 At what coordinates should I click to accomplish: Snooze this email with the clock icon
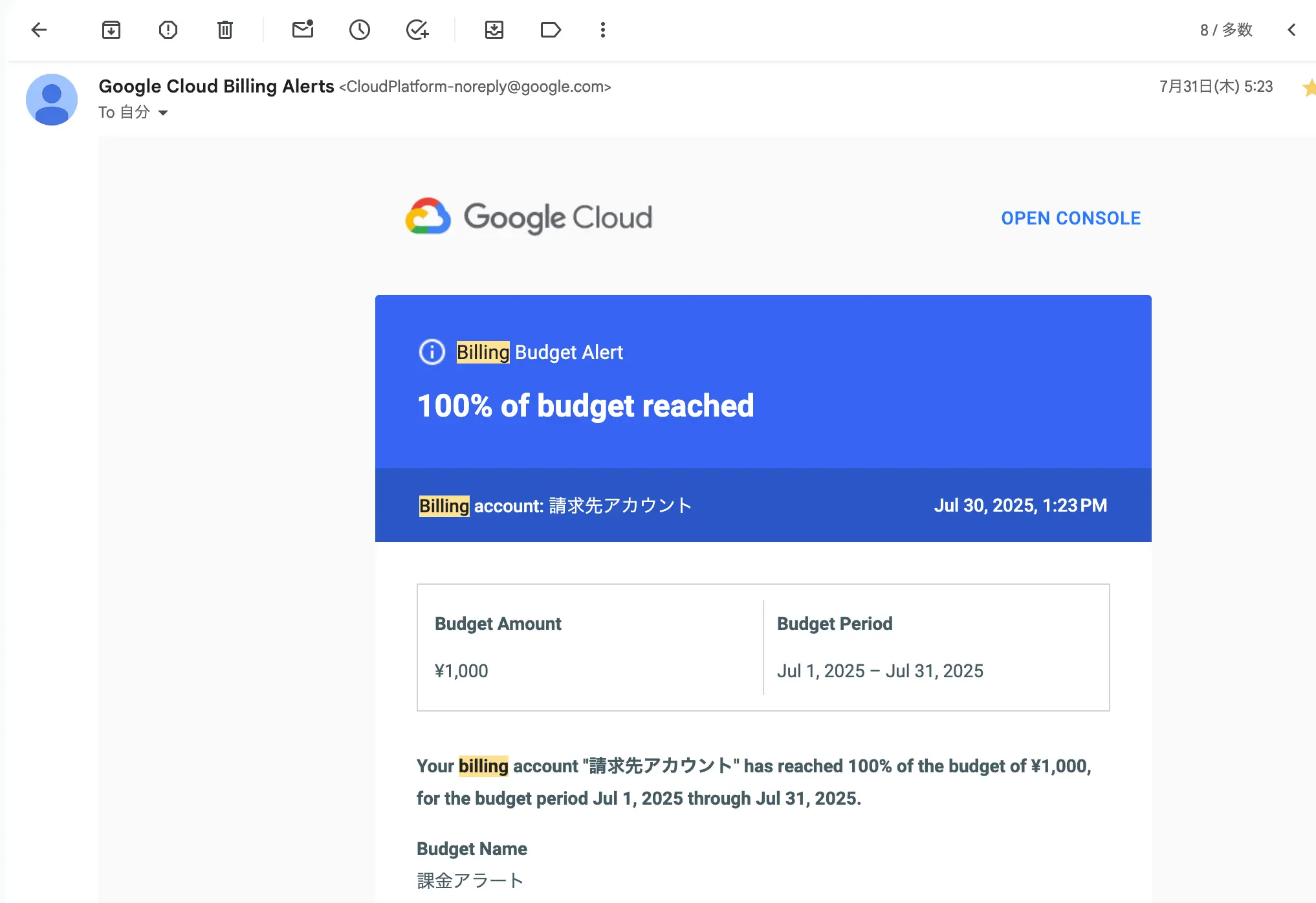click(x=360, y=30)
